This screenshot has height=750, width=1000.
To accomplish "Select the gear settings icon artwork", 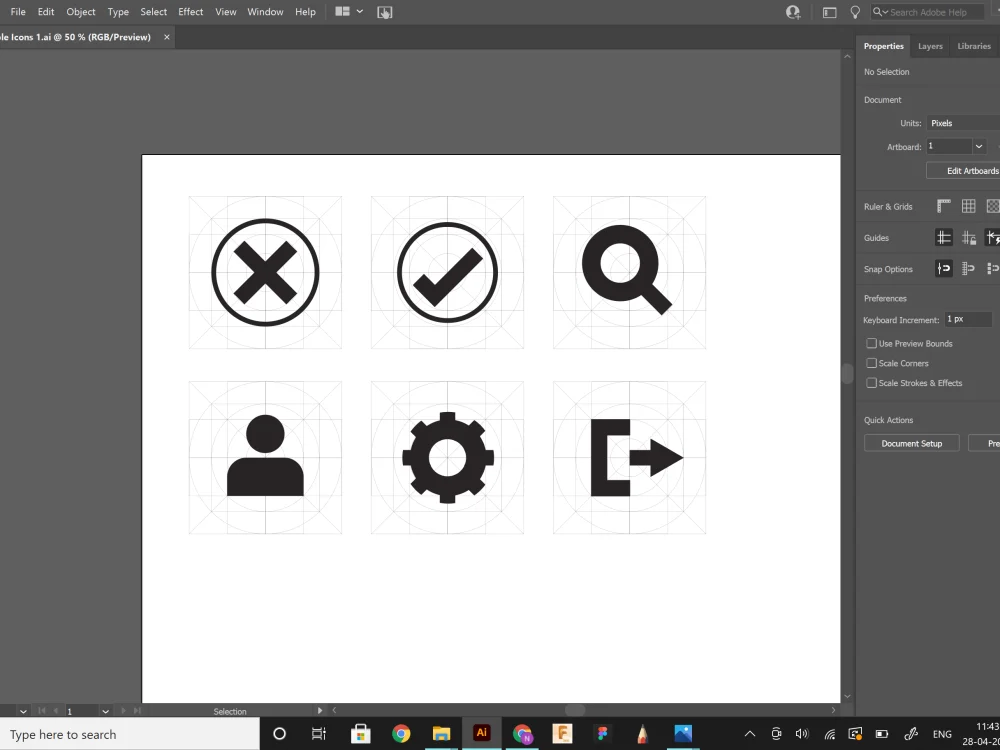I will point(448,457).
